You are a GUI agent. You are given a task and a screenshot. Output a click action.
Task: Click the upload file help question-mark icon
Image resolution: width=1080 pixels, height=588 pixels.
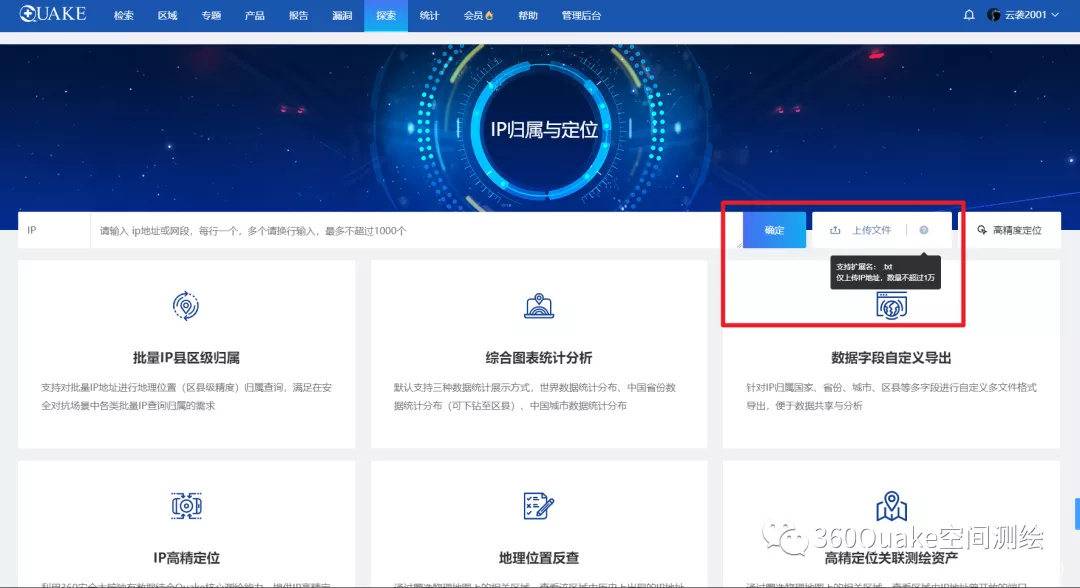point(923,230)
